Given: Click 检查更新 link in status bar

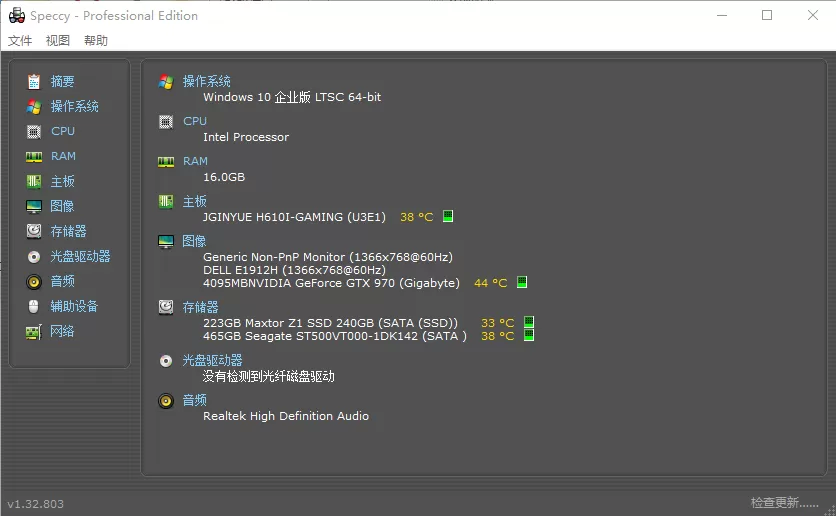Looking at the screenshot, I should coord(784,503).
